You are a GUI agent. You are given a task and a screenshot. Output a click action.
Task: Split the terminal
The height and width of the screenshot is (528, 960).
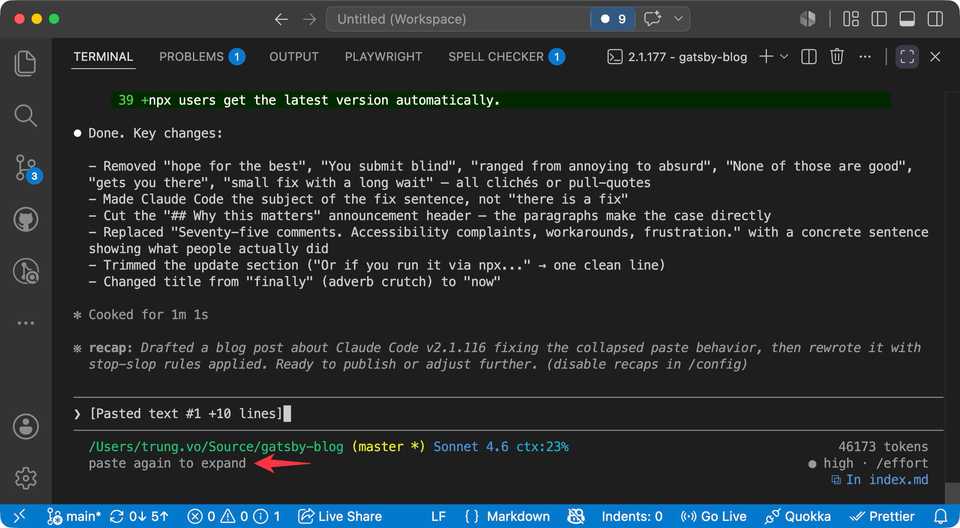click(x=809, y=57)
